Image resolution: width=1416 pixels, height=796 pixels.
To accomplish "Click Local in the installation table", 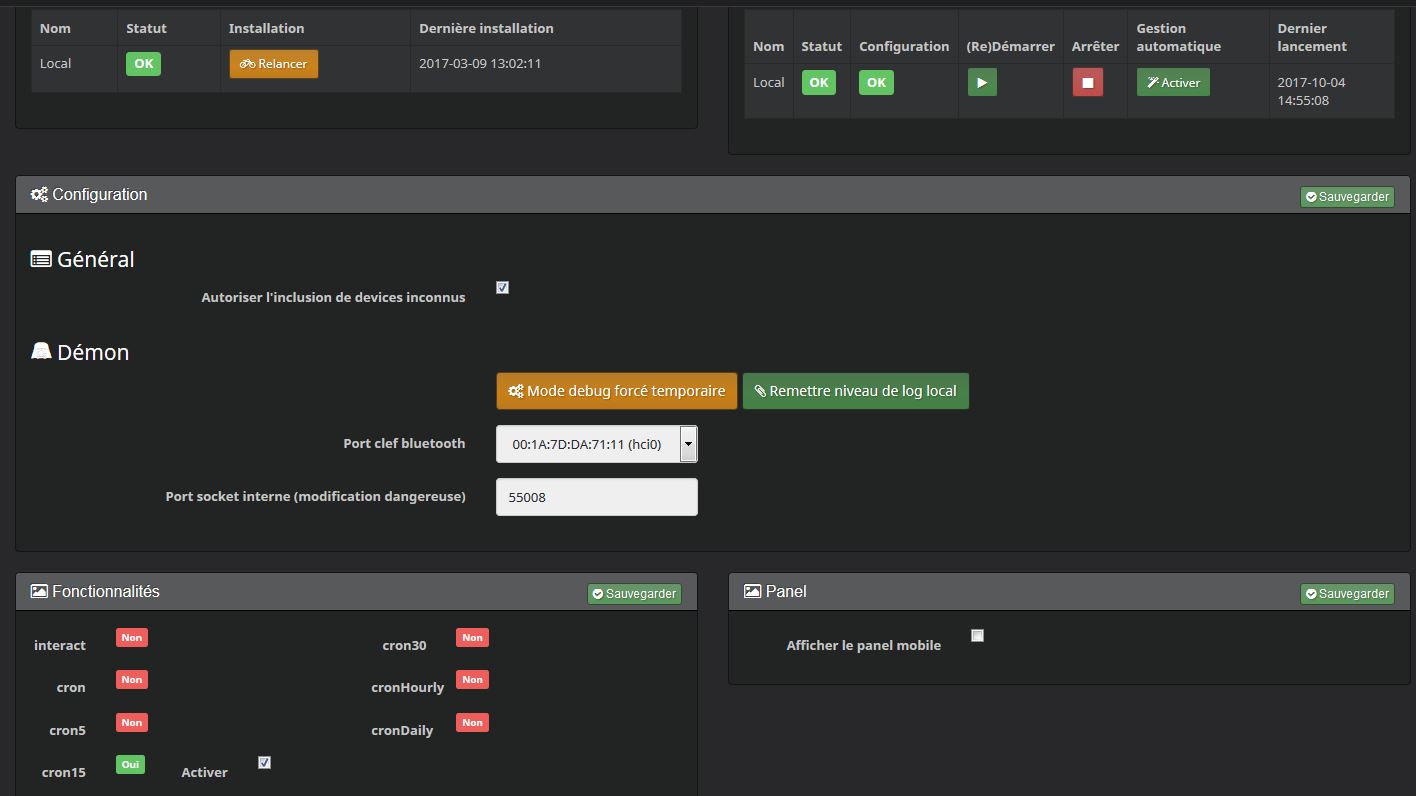I will click(55, 64).
